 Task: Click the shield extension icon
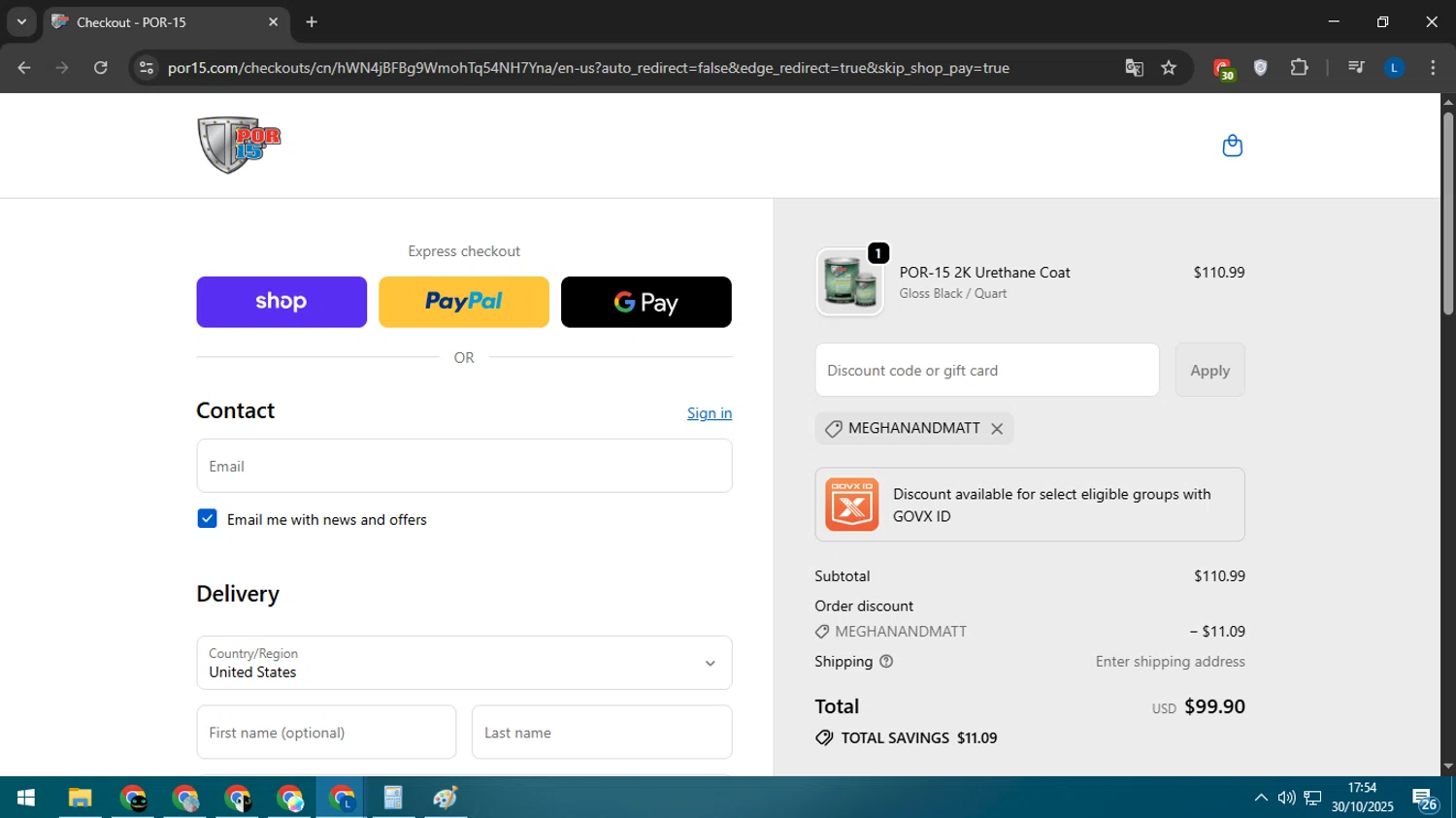(1260, 68)
